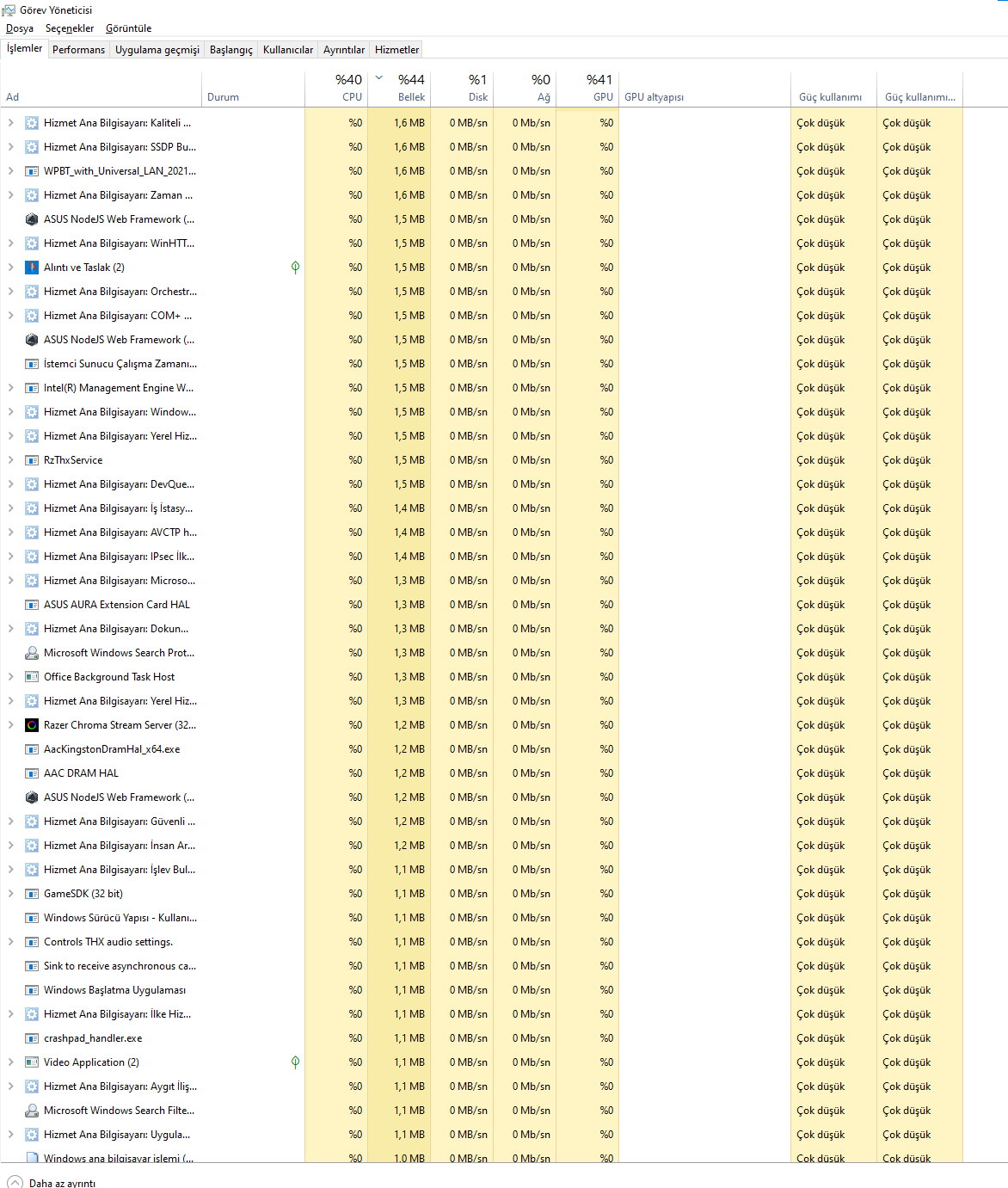Click the gear icon of SSDP service host
Image resolution: width=1008 pixels, height=1188 pixels.
coord(32,147)
